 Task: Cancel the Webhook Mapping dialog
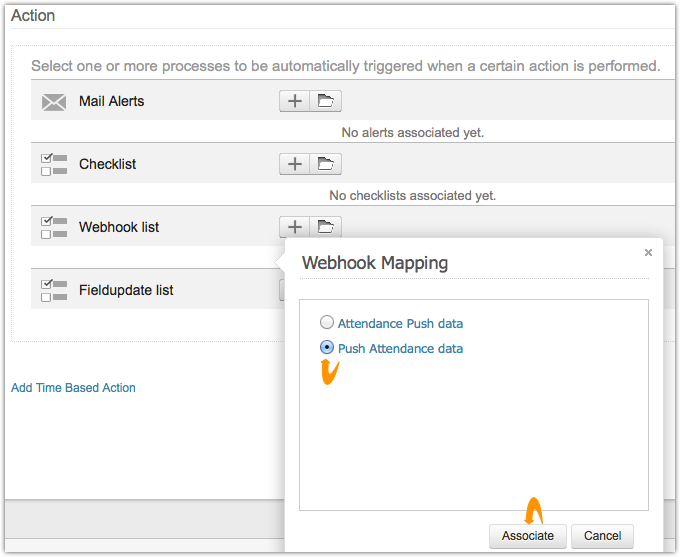[x=603, y=536]
